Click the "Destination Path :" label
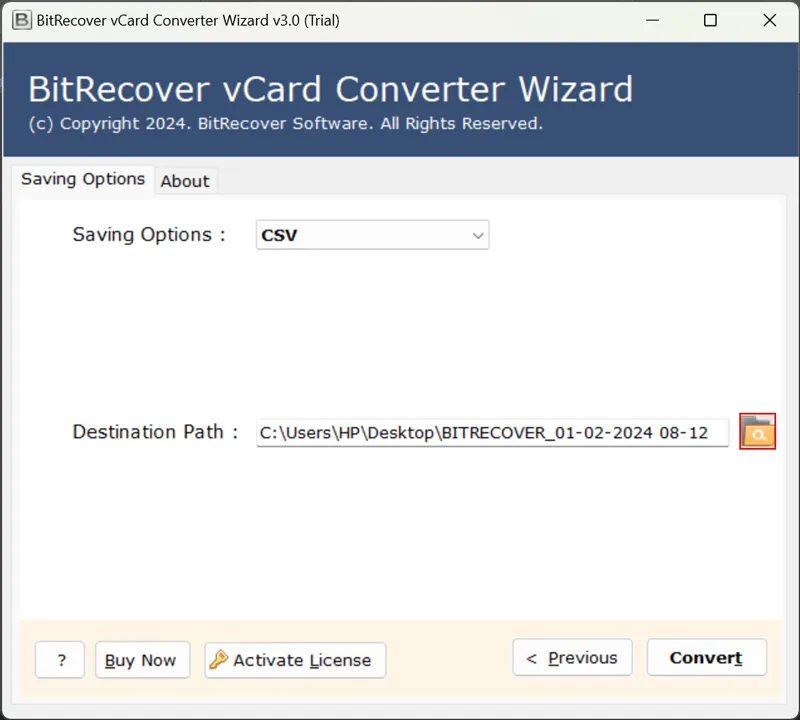This screenshot has height=720, width=800. pos(156,432)
